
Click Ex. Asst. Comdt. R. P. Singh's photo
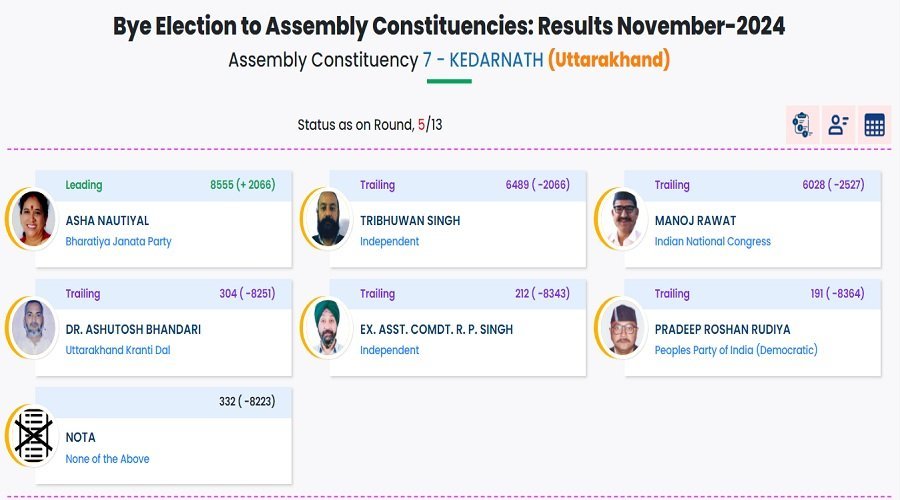(x=328, y=327)
